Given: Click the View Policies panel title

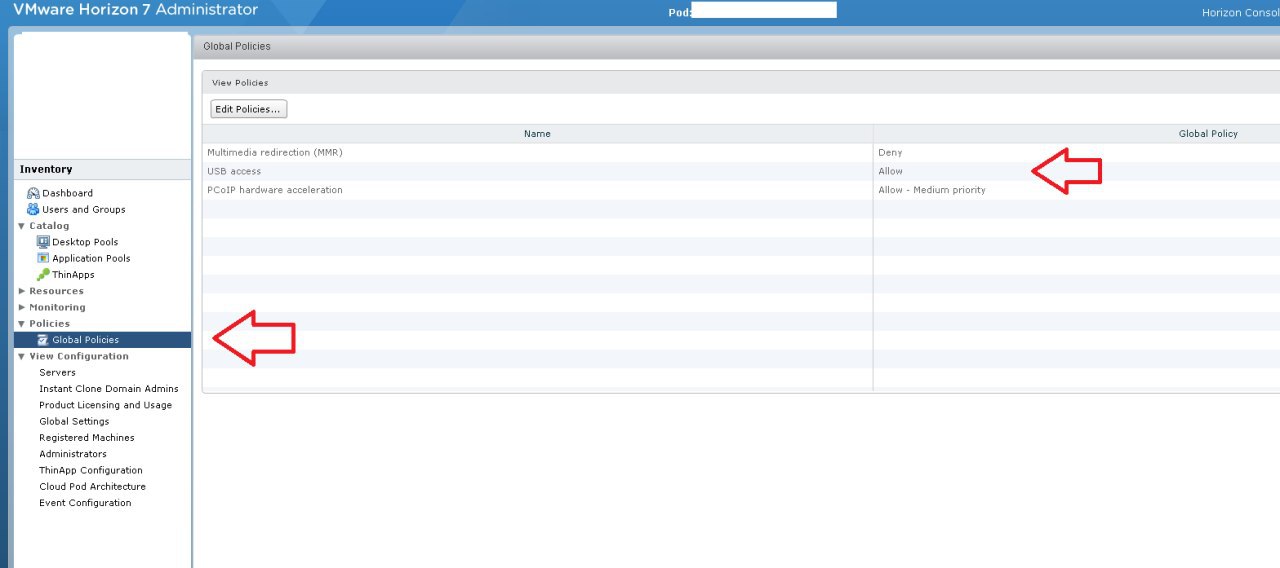Looking at the screenshot, I should point(240,83).
